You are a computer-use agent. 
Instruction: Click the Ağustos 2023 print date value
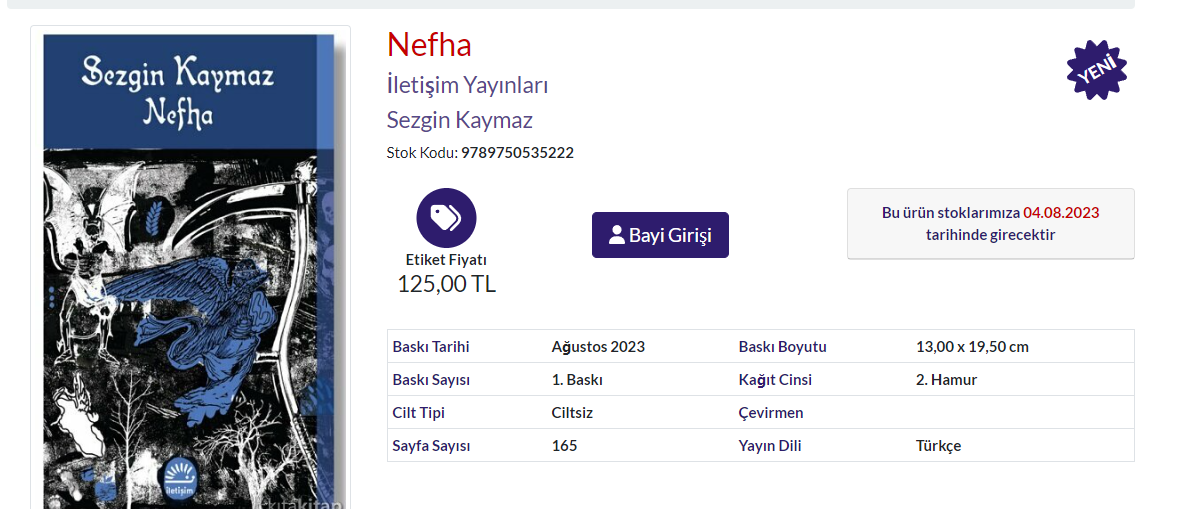pyautogui.click(x=598, y=347)
